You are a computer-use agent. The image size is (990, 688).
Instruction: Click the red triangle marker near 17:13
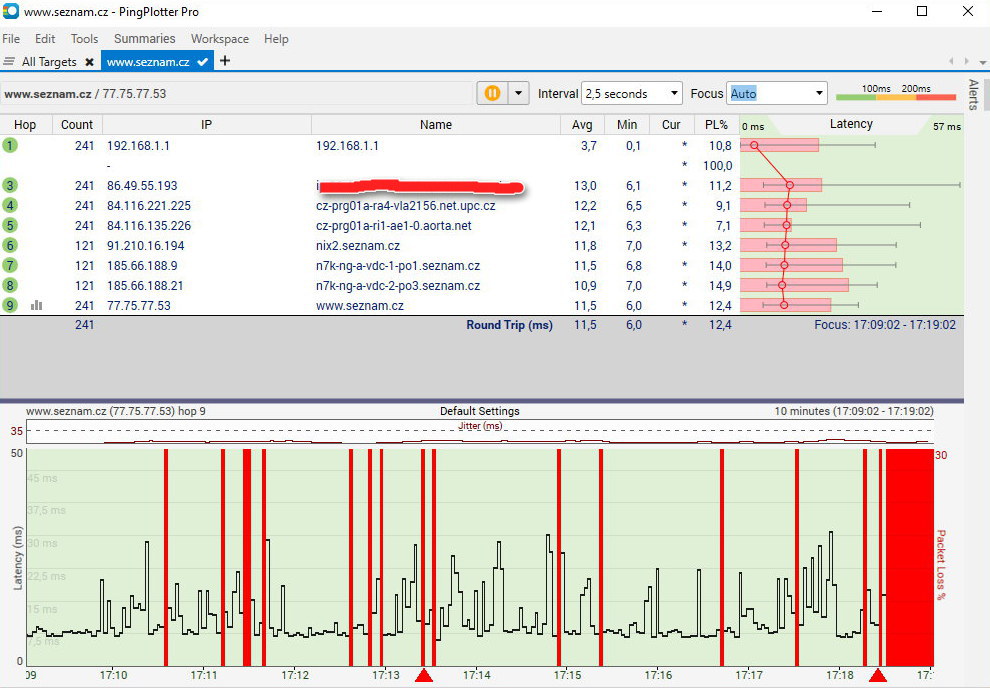pos(424,676)
